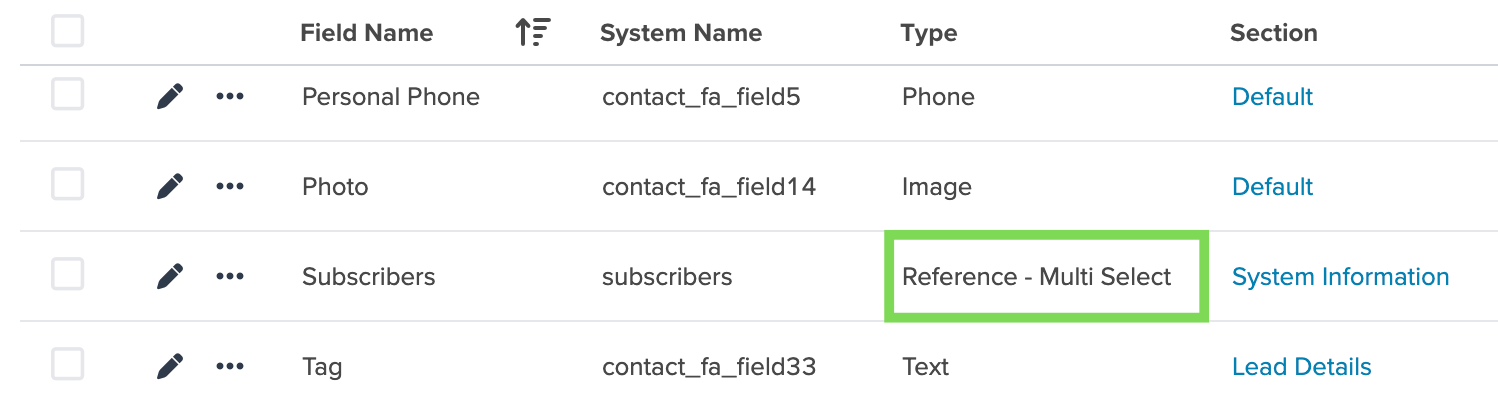Edit the Tag field via pencil icon
Screen dimensions: 1498x410
click(x=170, y=367)
